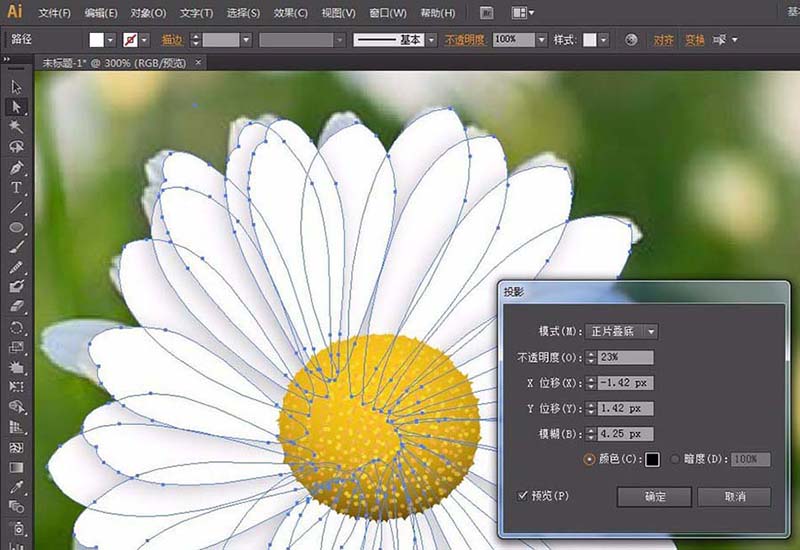Select the Eyedropper tool
The height and width of the screenshot is (550, 800).
(16, 487)
